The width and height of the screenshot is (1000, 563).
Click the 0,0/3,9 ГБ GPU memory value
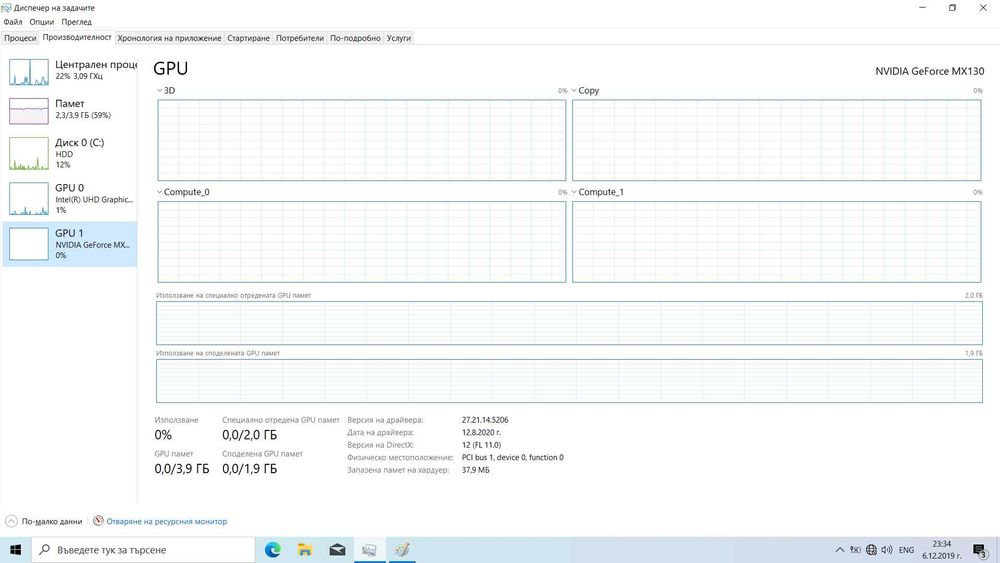[182, 469]
